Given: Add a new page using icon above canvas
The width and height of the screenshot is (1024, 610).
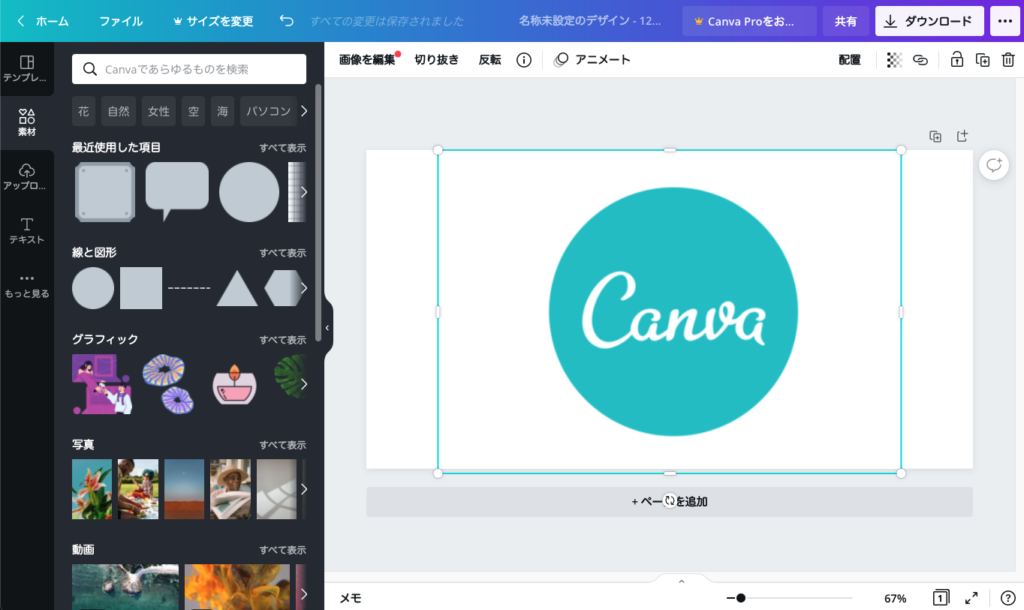Looking at the screenshot, I should pos(962,136).
